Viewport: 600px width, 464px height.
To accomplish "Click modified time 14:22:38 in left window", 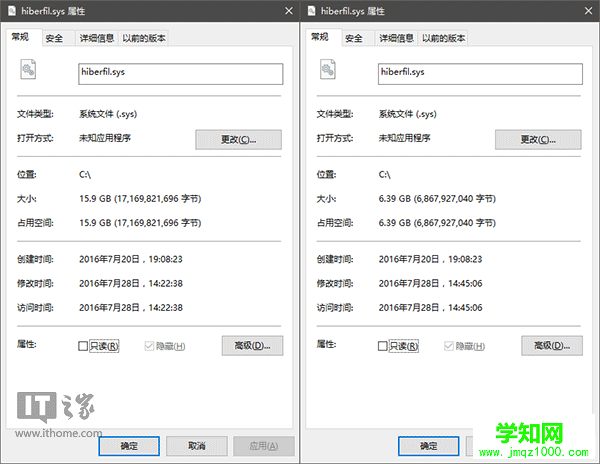I will point(131,283).
